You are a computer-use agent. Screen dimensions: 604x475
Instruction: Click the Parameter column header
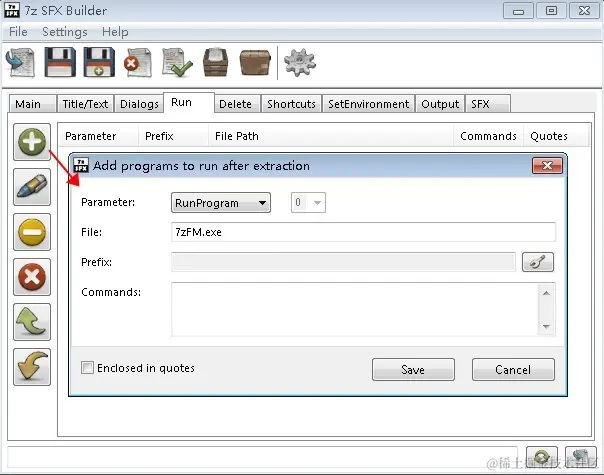pos(98,136)
